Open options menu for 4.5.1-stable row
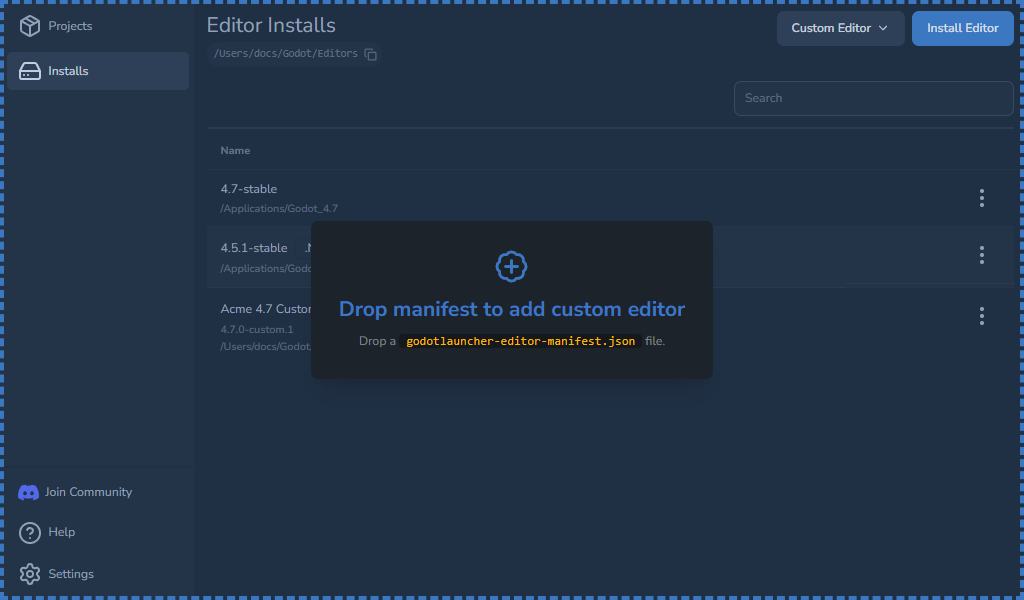This screenshot has height=600, width=1024. 982,255
